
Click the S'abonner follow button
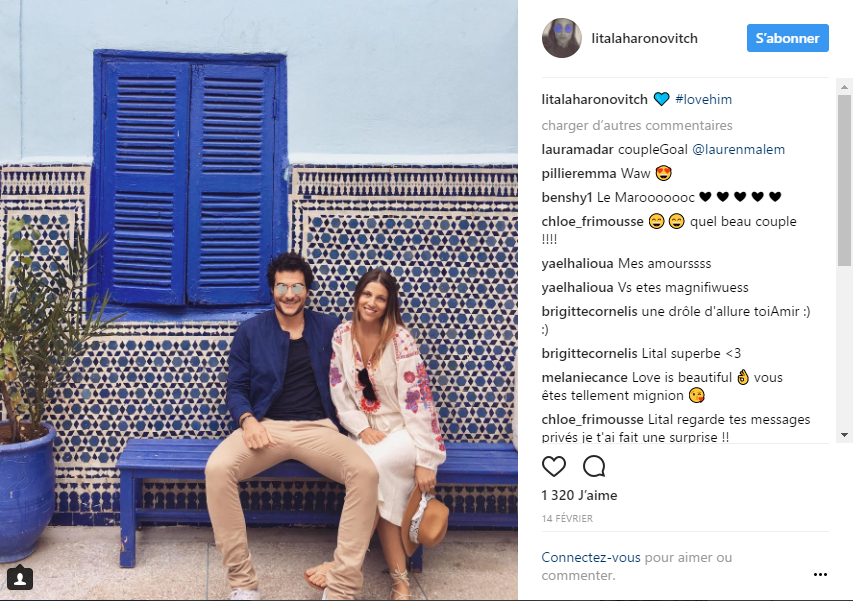(x=788, y=38)
